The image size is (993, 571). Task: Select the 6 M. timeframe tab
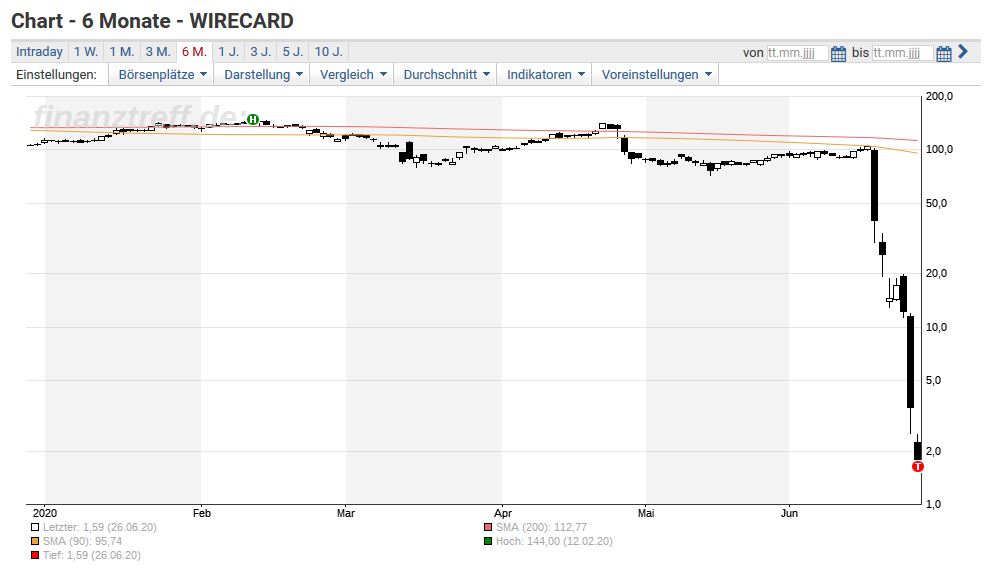(x=194, y=52)
